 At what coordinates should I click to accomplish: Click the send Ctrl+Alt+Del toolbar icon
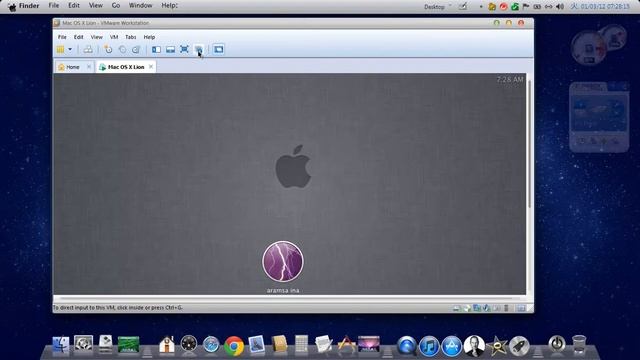point(88,49)
